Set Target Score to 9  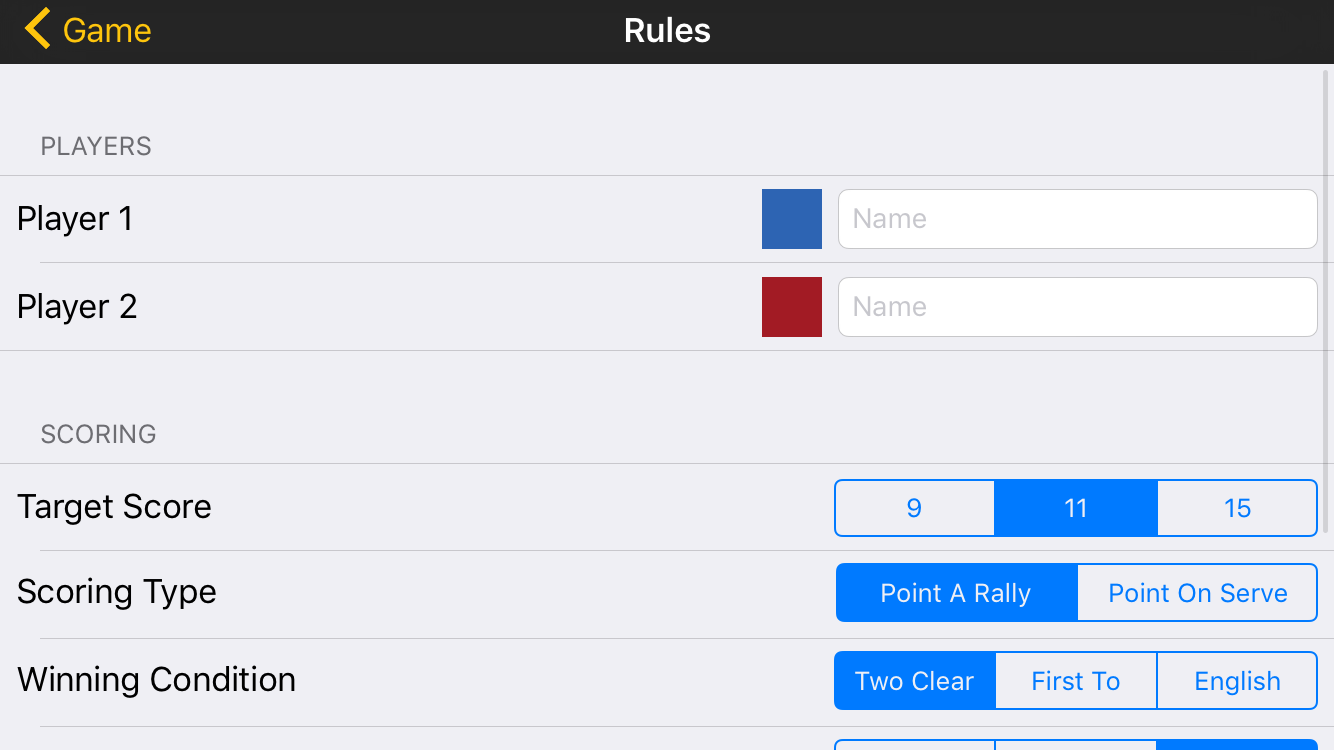click(x=914, y=508)
